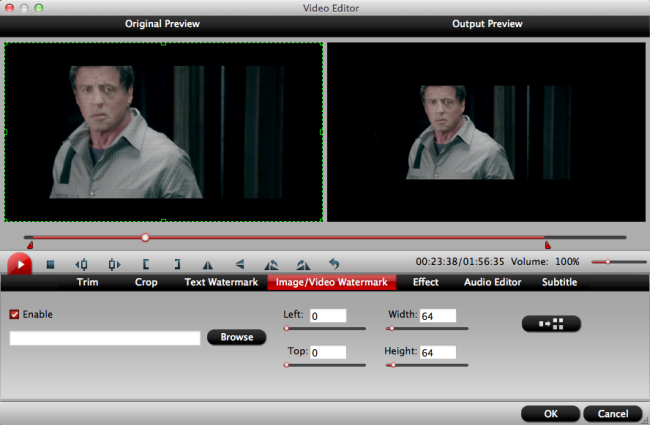The width and height of the screenshot is (650, 425).
Task: Set trim start with left bracket icon
Action: click(146, 264)
